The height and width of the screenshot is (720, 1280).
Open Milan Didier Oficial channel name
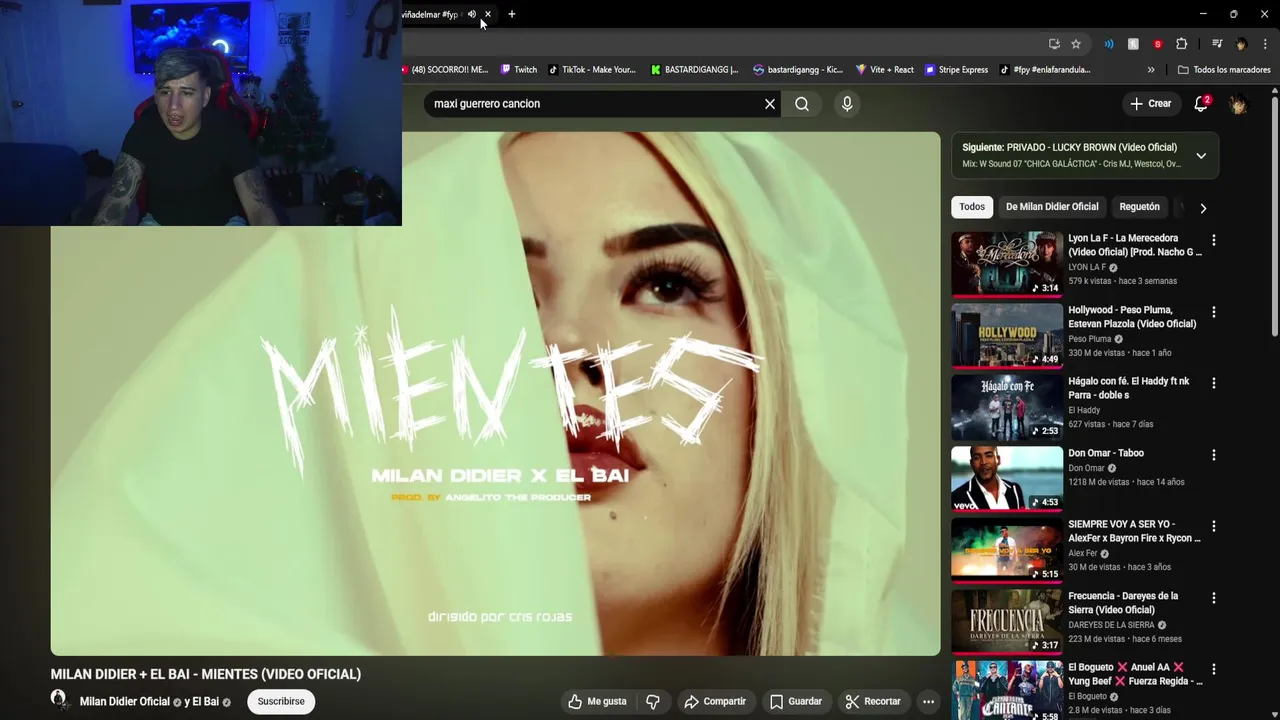[x=125, y=702]
